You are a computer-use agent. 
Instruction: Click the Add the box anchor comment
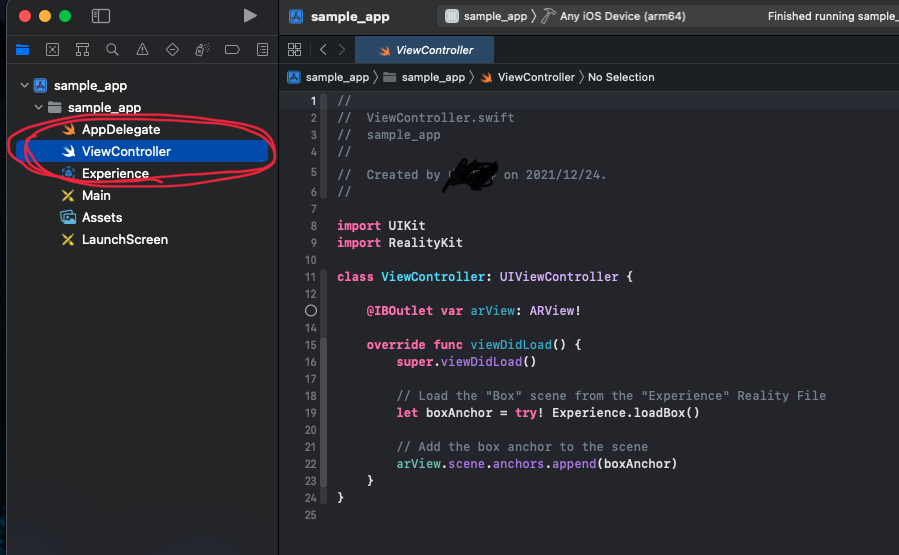click(522, 447)
